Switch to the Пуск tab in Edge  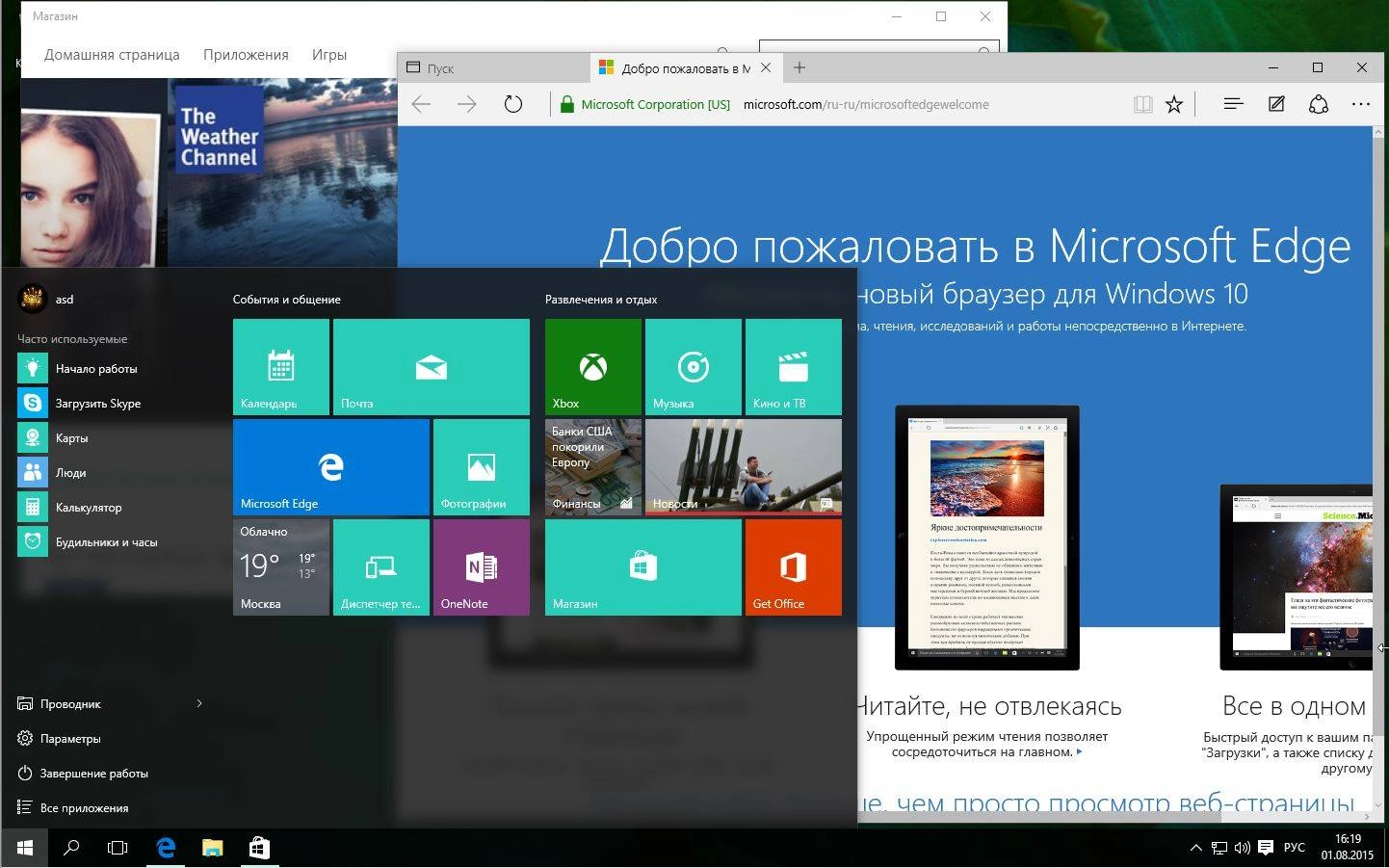click(x=494, y=68)
